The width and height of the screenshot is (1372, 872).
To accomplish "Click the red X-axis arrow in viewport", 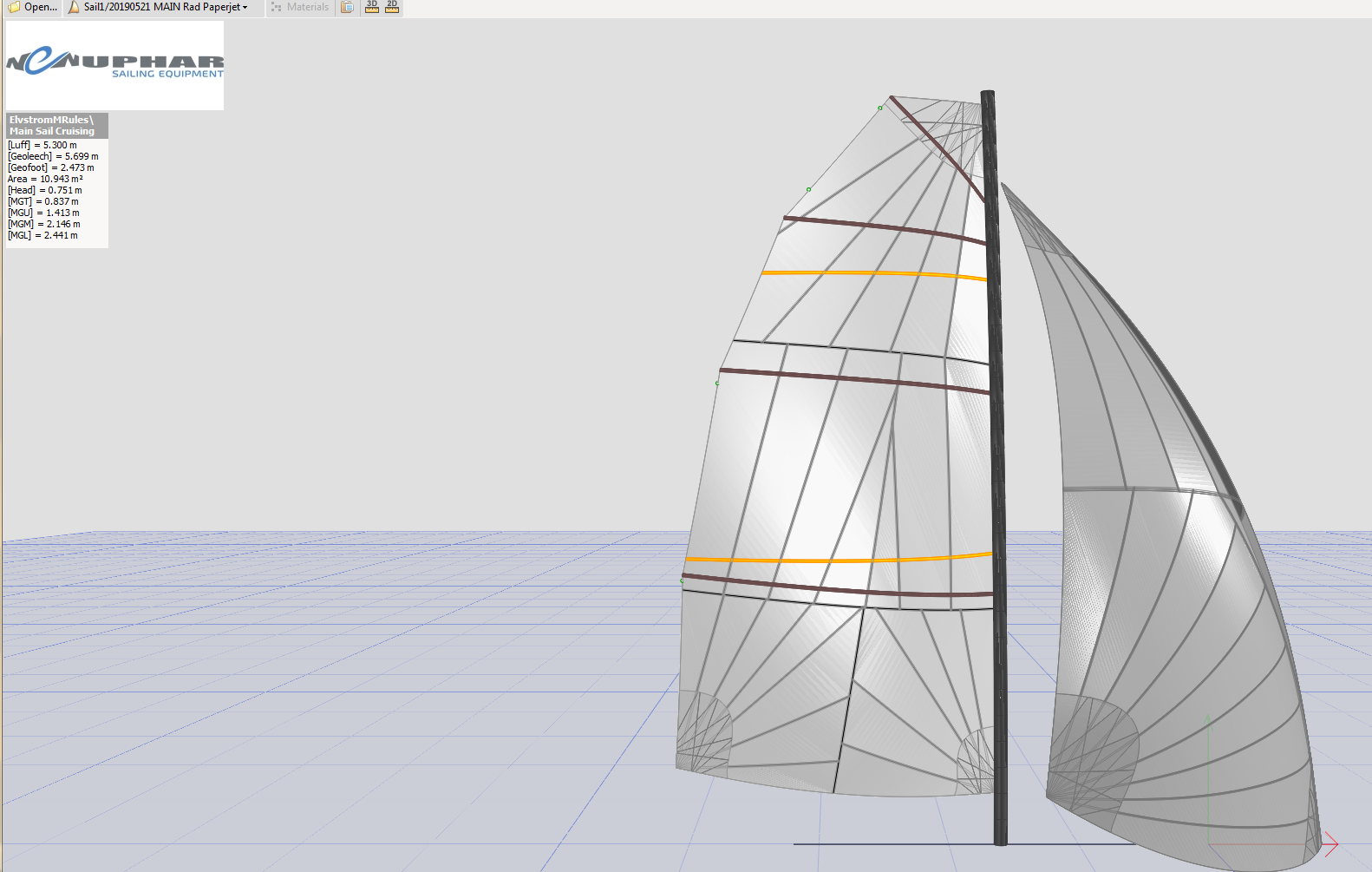I will pyautogui.click(x=1330, y=843).
